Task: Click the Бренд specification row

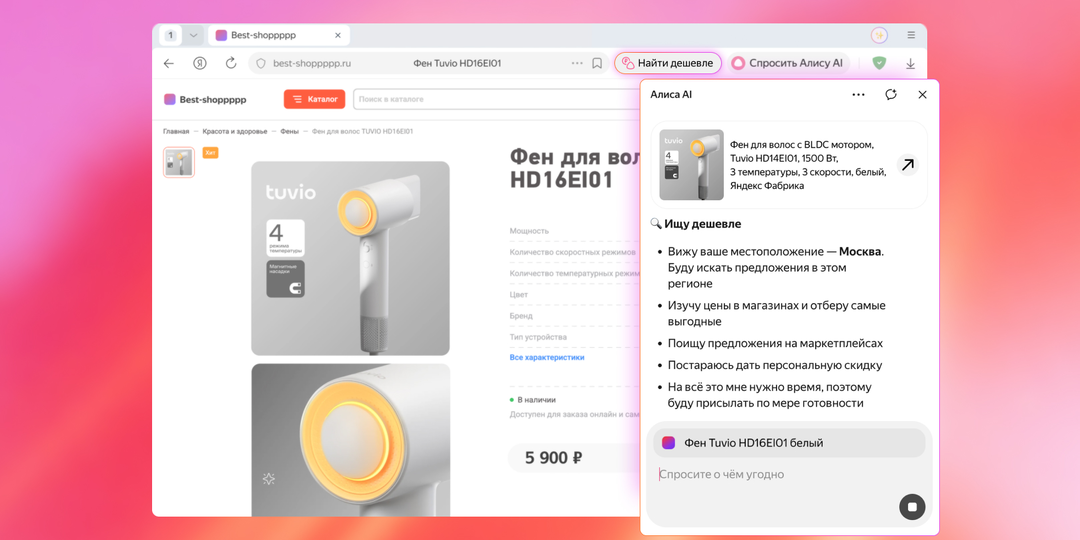Action: point(574,315)
